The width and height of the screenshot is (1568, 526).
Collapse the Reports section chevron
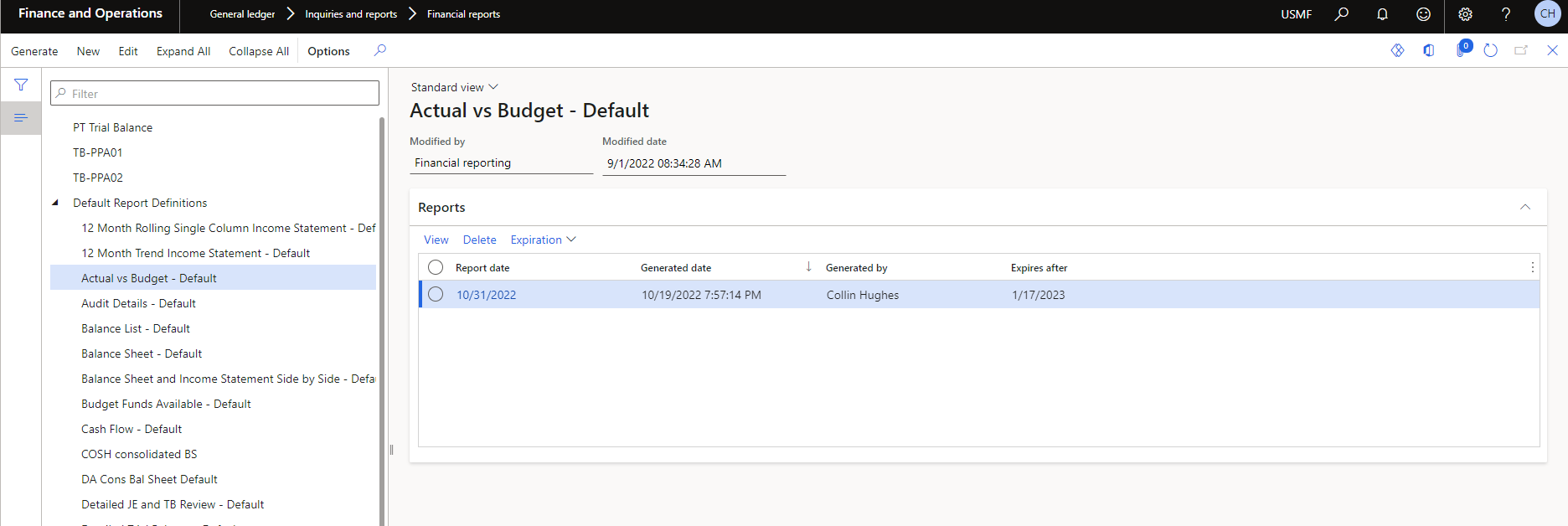(x=1524, y=207)
